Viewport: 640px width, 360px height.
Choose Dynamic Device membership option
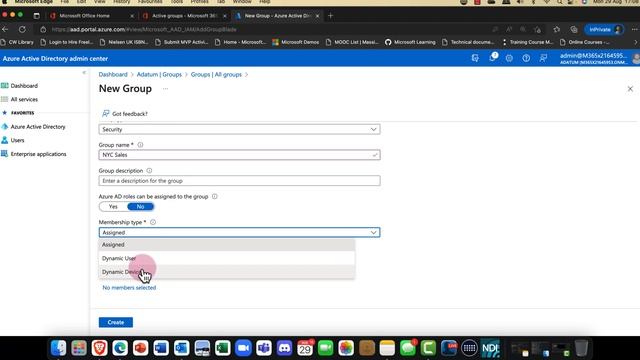tap(227, 272)
